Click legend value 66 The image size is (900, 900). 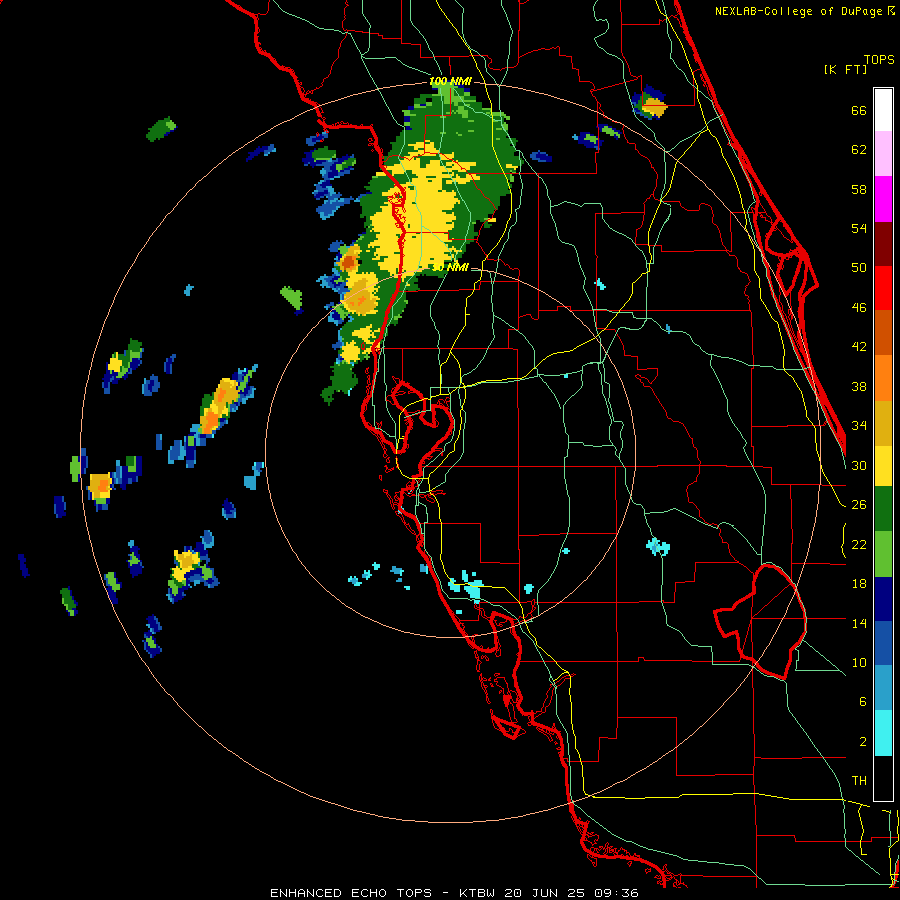click(x=859, y=111)
